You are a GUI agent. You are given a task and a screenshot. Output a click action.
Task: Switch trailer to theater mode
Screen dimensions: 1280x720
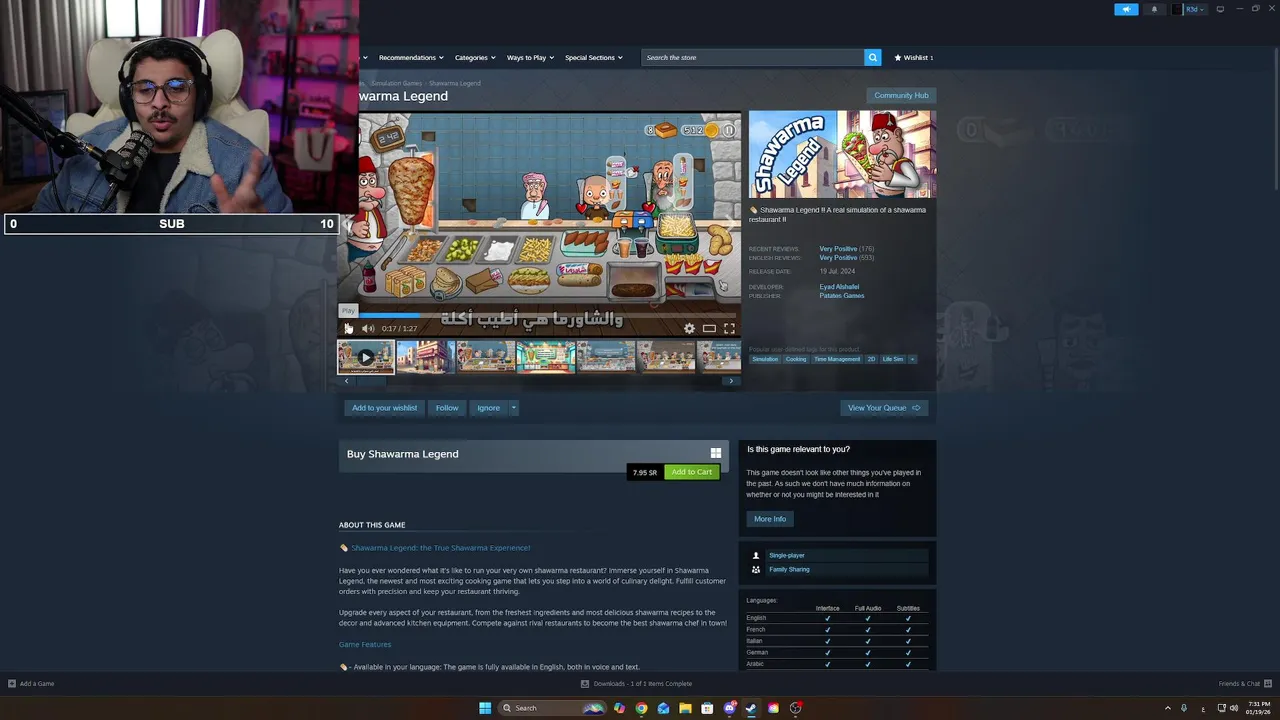[709, 328]
